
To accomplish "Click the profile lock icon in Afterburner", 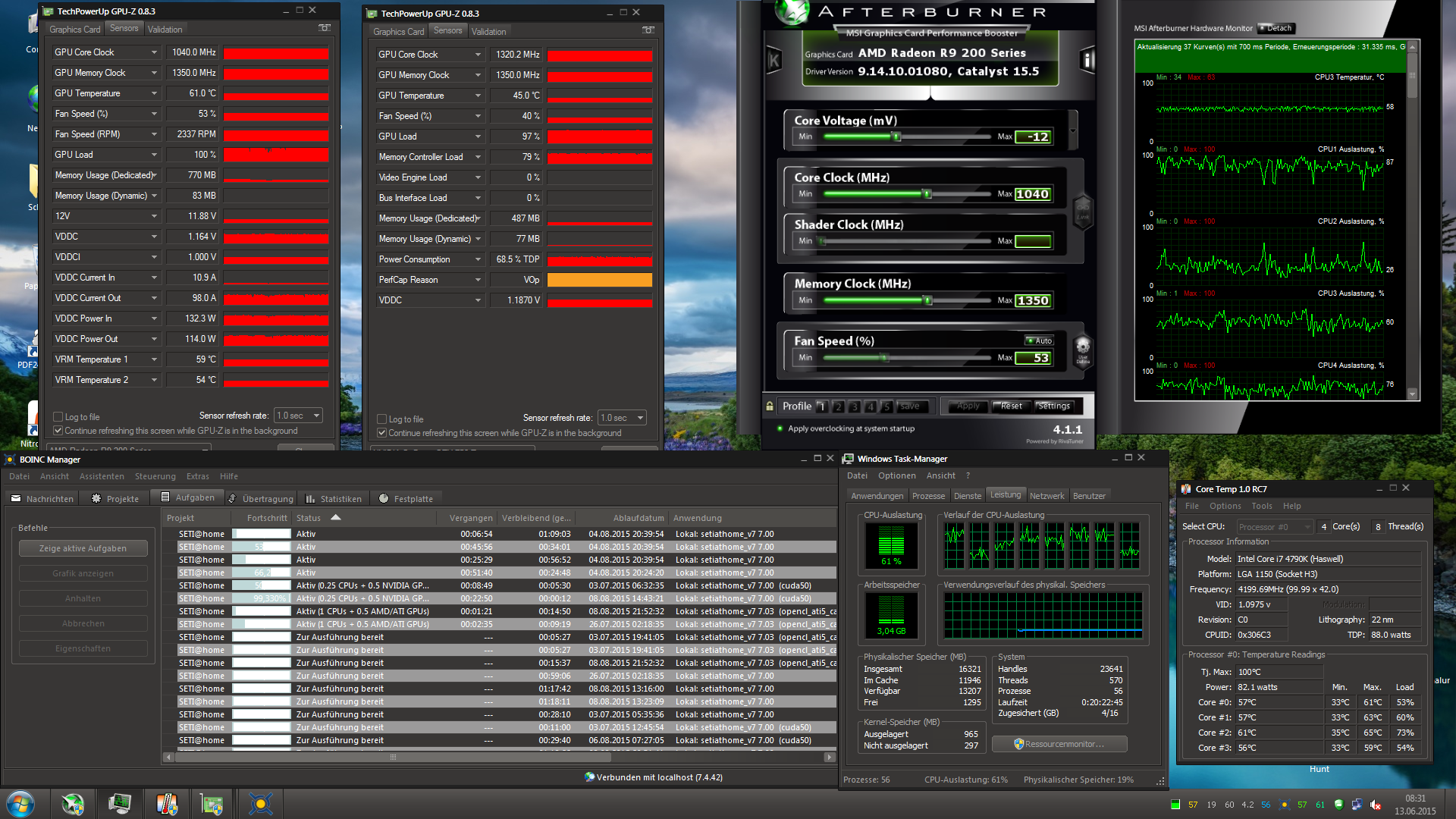I will [770, 406].
